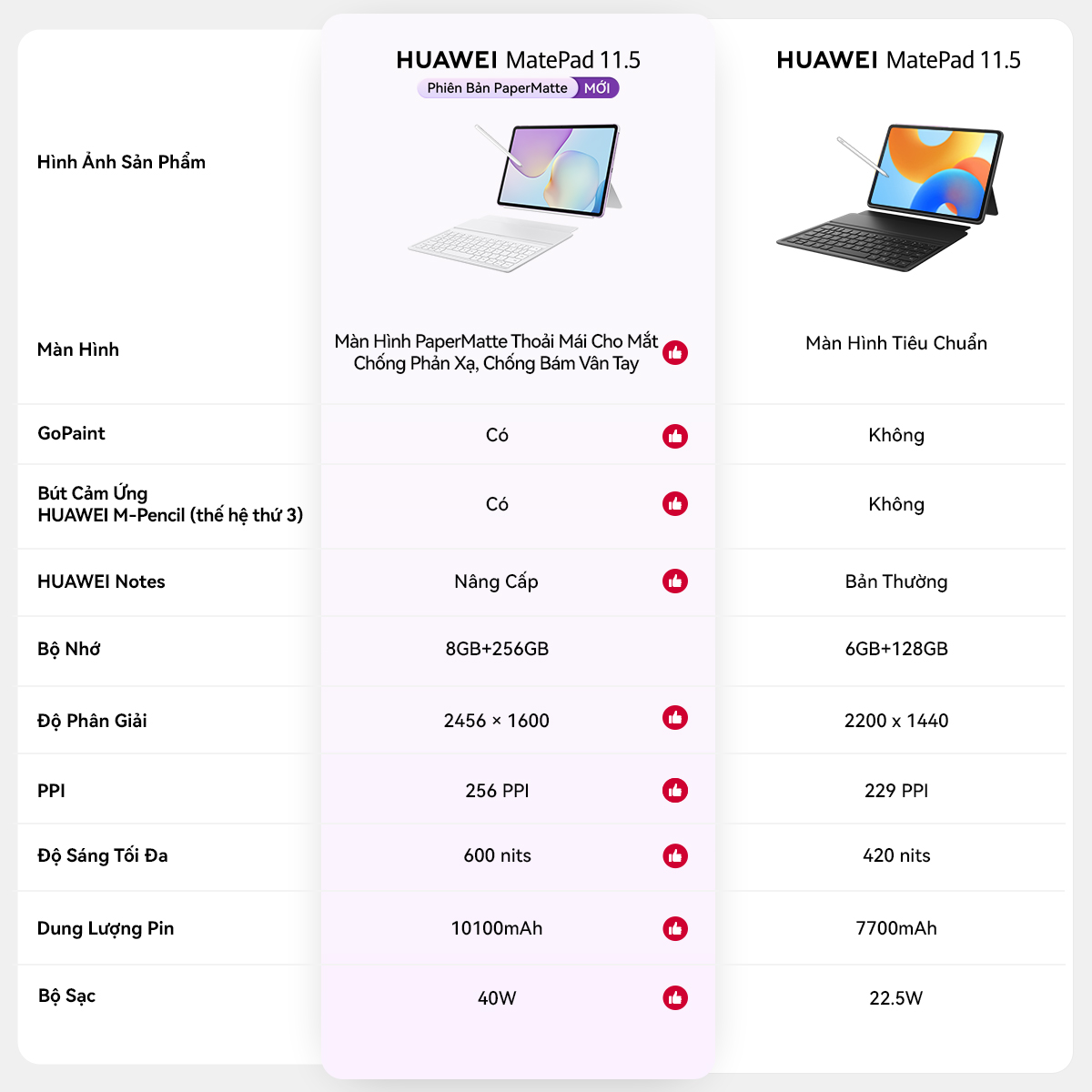The width and height of the screenshot is (1092, 1092).
Task: Click thumbs-up icon in the M-Pencil row
Action: pos(675,503)
